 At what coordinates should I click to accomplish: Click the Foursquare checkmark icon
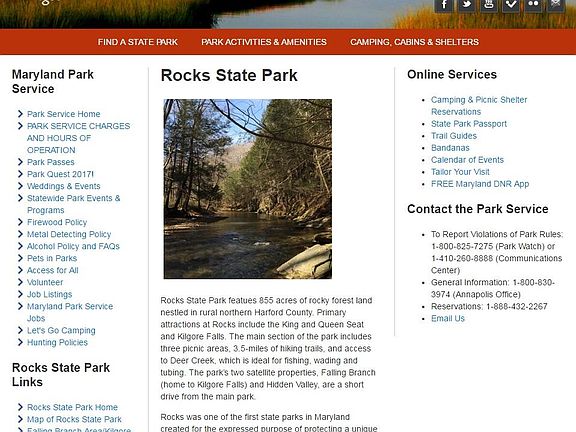tap(511, 5)
